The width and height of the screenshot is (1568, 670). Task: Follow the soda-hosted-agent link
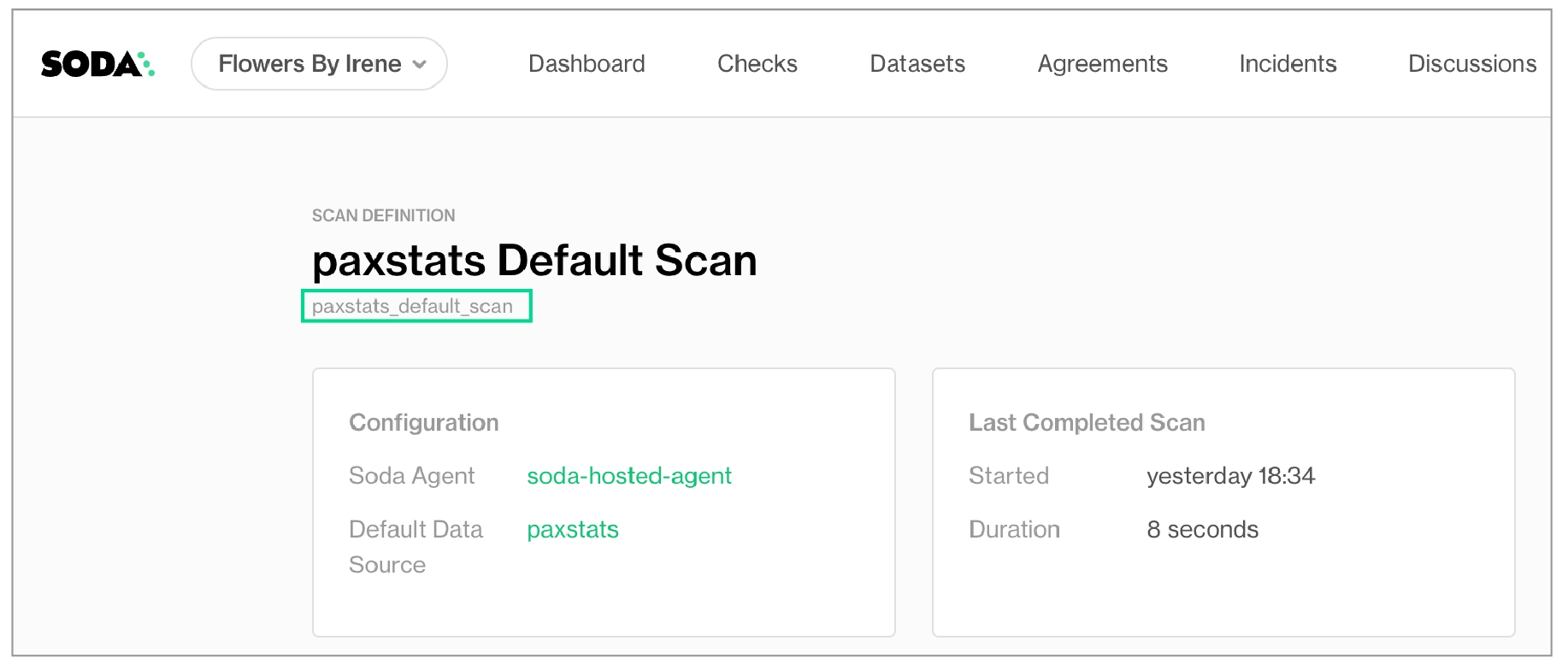pyautogui.click(x=628, y=476)
